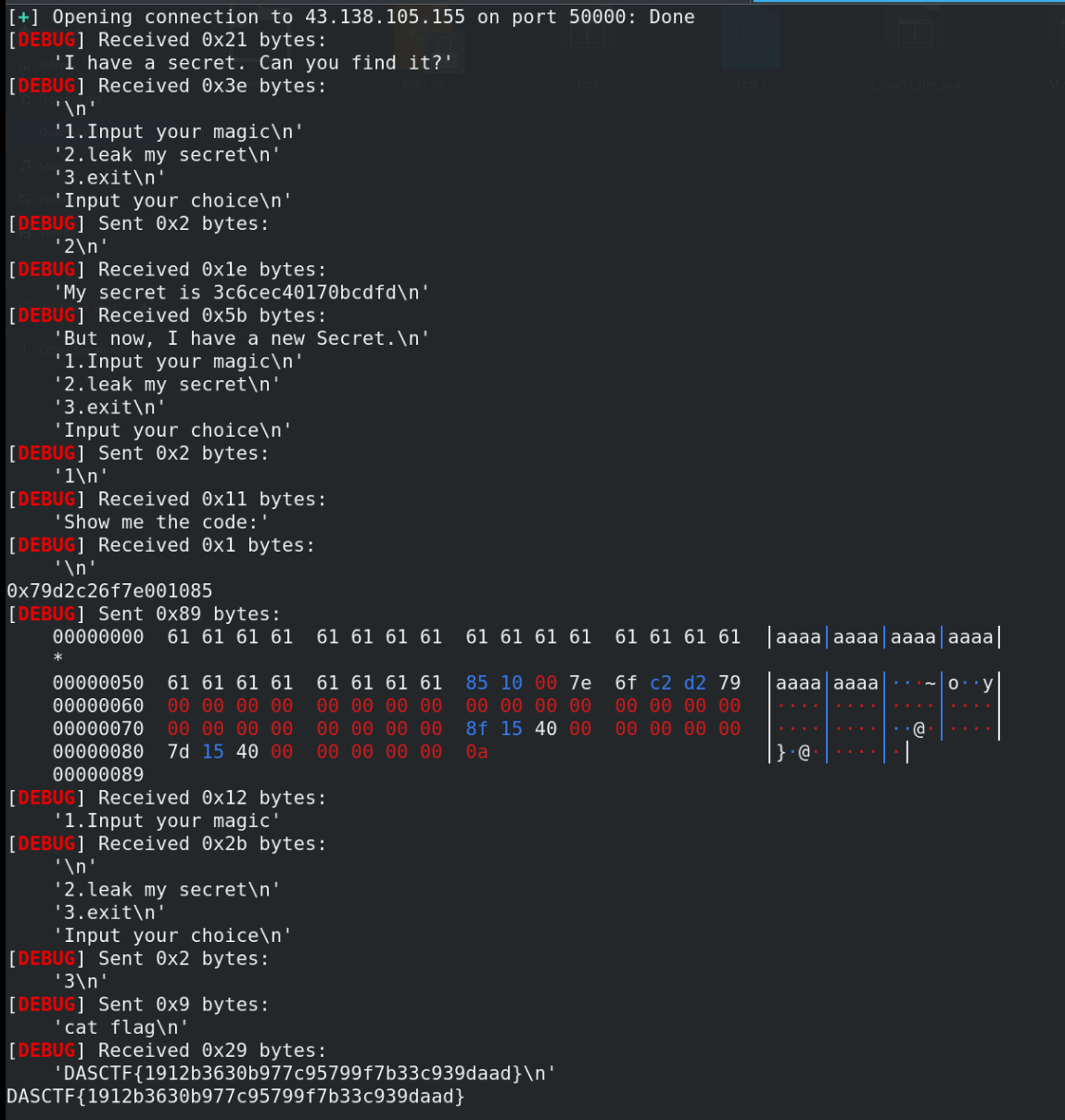This screenshot has height=1120, width=1065.
Task: Click the hexdump offset 00000080
Action: pos(98,751)
